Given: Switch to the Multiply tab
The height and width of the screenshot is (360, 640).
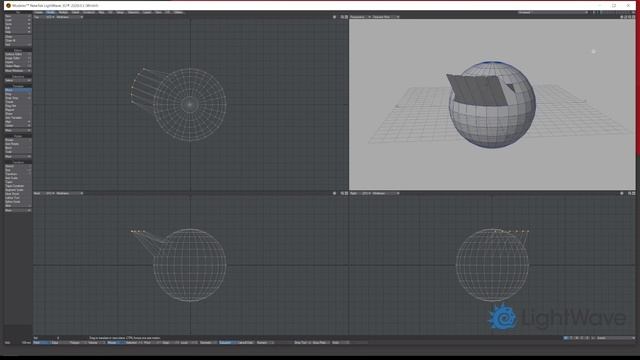Looking at the screenshot, I should (63, 13).
